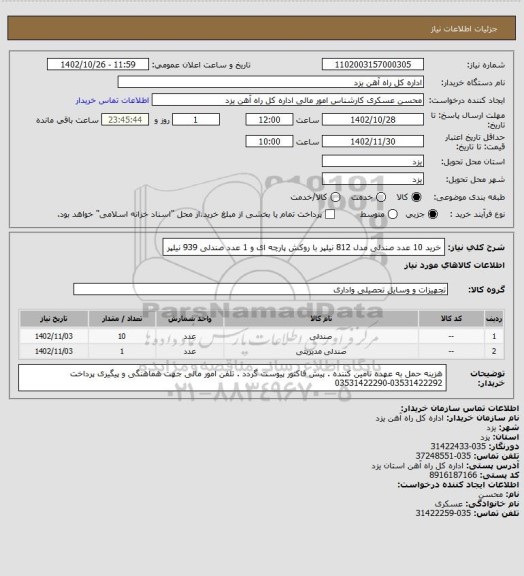Viewport: 524px width, 576px height.
Task: Select the کالا radio button
Action: tap(416, 197)
